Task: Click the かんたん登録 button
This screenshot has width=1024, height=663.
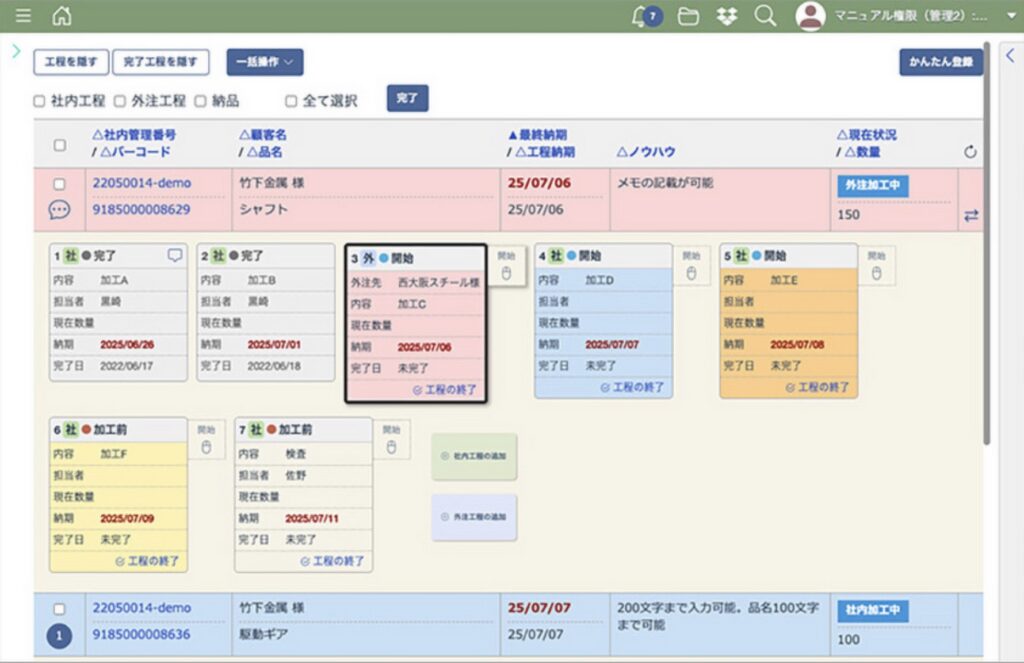Action: tap(940, 62)
